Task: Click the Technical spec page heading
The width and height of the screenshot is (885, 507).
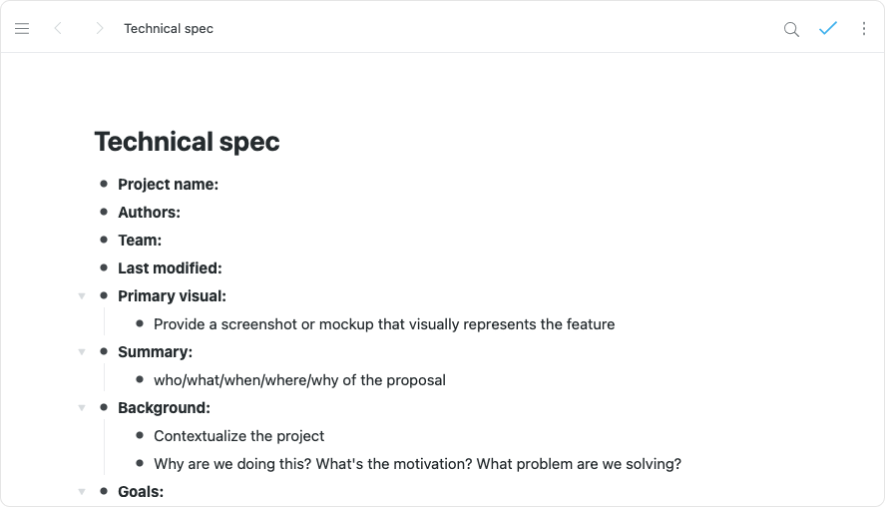Action: click(x=187, y=142)
